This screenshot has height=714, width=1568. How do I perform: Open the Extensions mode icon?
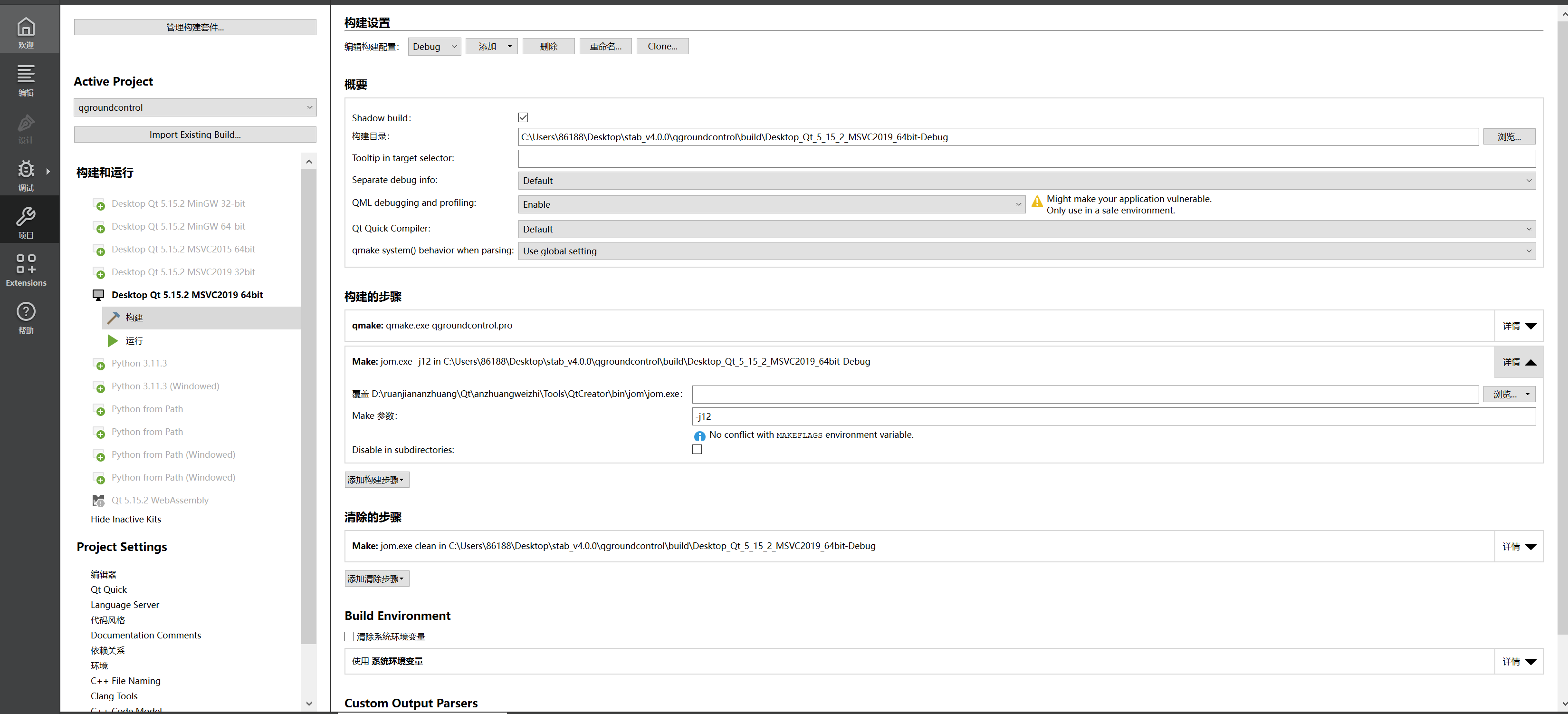click(26, 264)
